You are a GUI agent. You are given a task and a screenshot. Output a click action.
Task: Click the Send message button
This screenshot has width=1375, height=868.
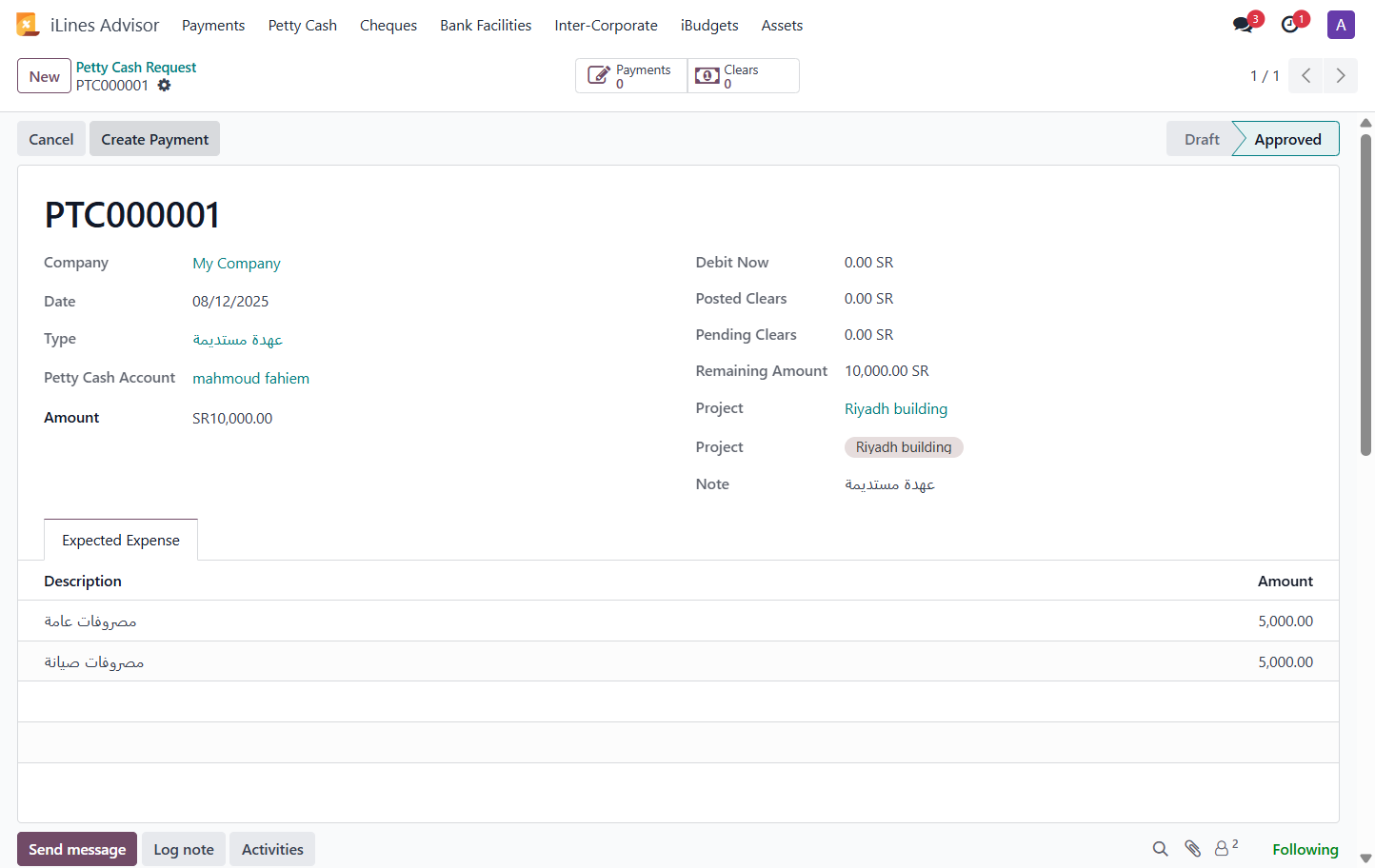77,849
